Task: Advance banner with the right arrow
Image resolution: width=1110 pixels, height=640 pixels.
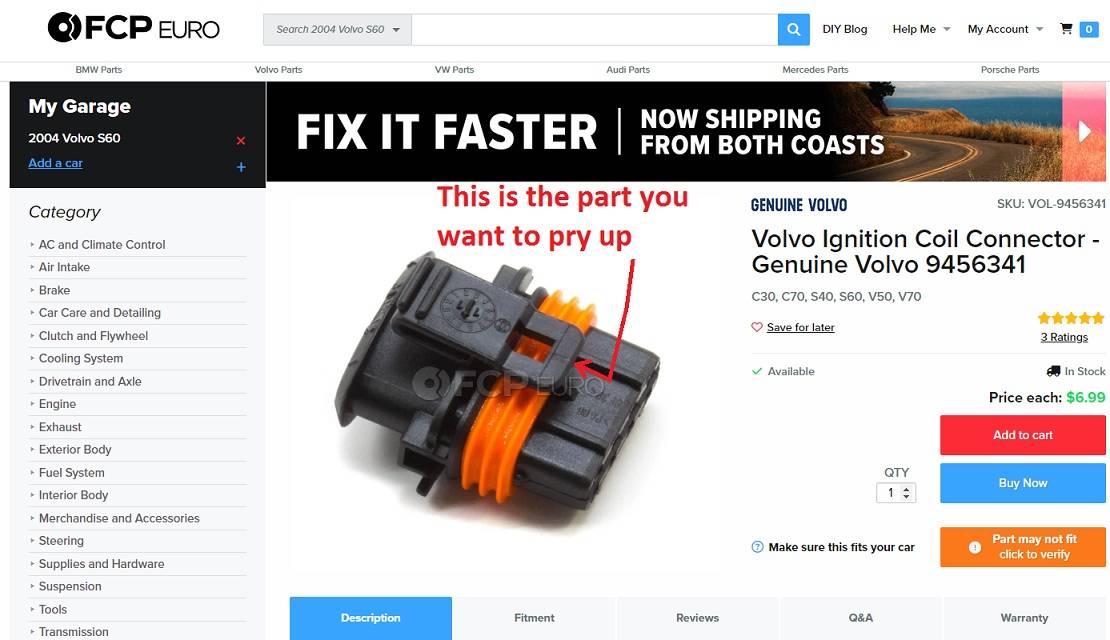Action: click(x=1085, y=132)
